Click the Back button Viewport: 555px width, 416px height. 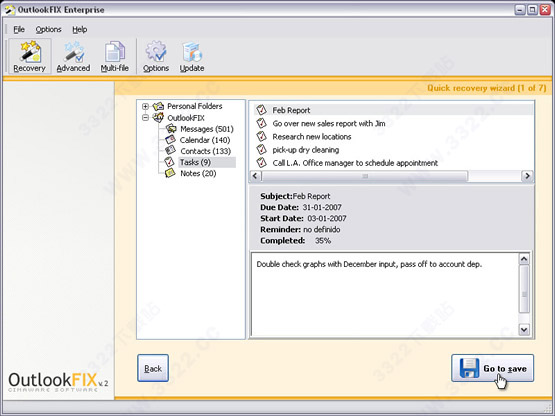point(153,368)
